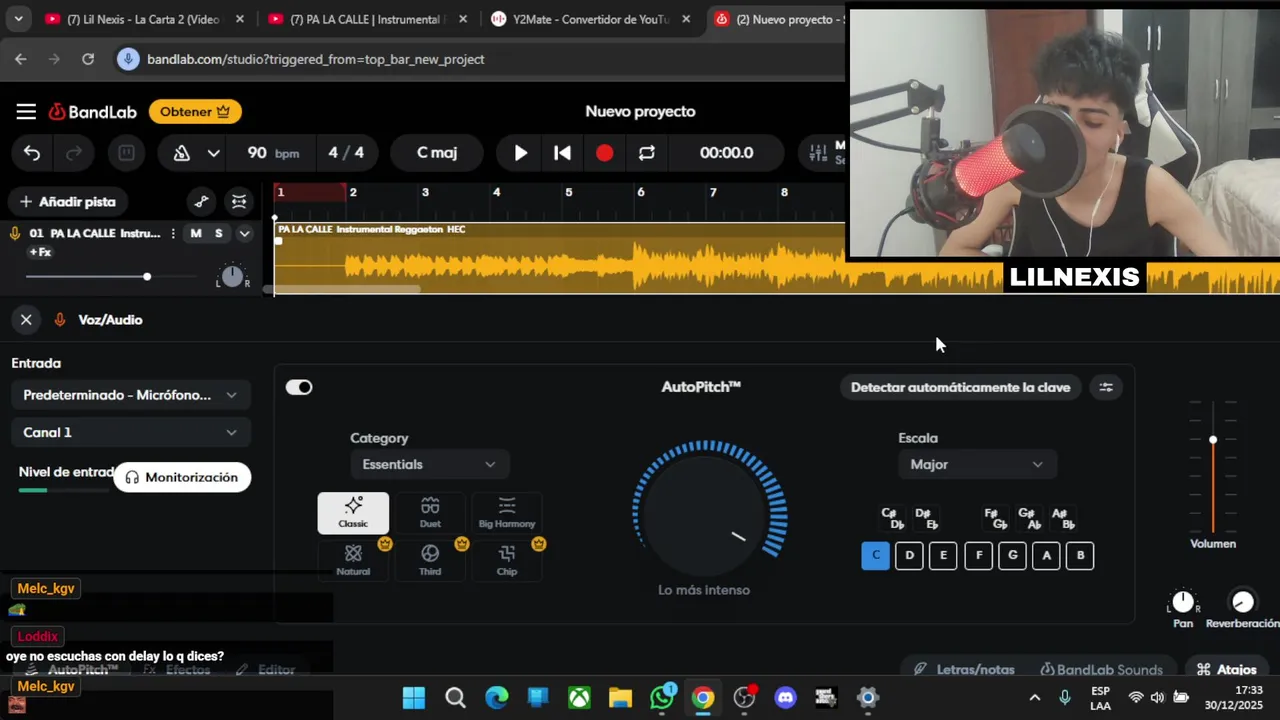Screen dimensions: 1280x720
Task: Toggle the D note key
Action: [909, 555]
